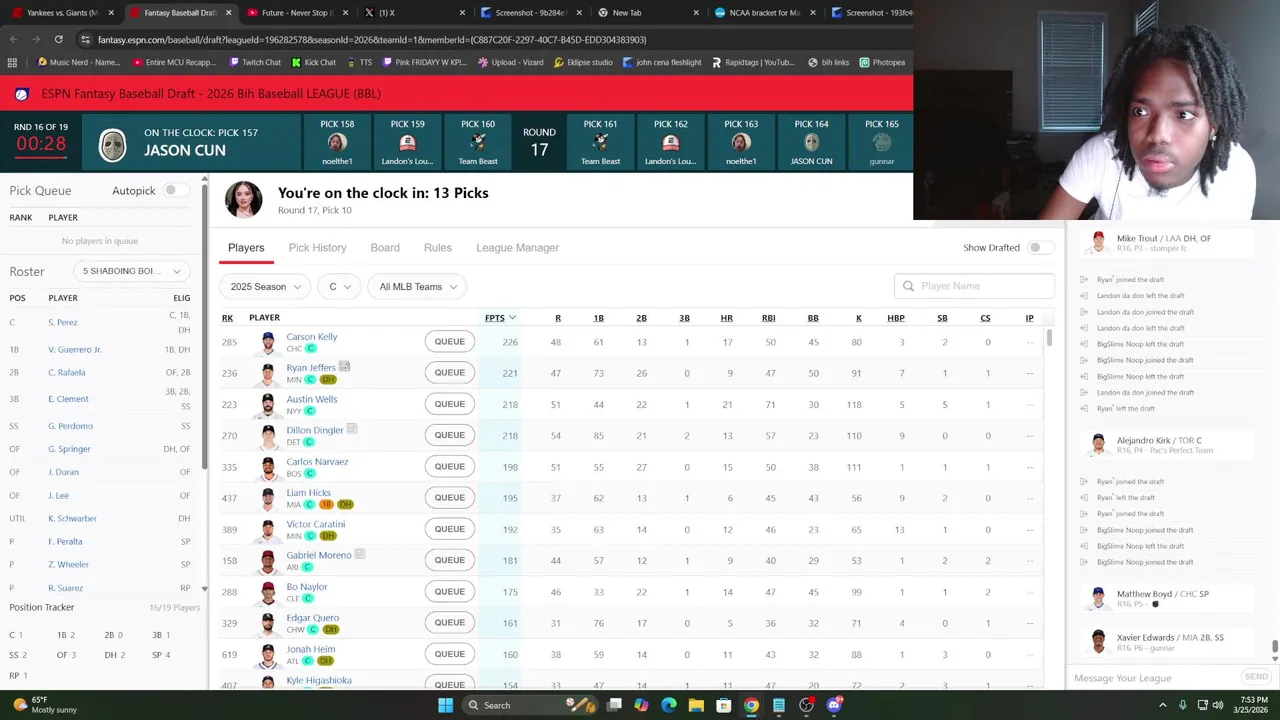The width and height of the screenshot is (1280, 720).
Task: Click the Pick 164 JASON CUN avatar
Action: [x=811, y=143]
